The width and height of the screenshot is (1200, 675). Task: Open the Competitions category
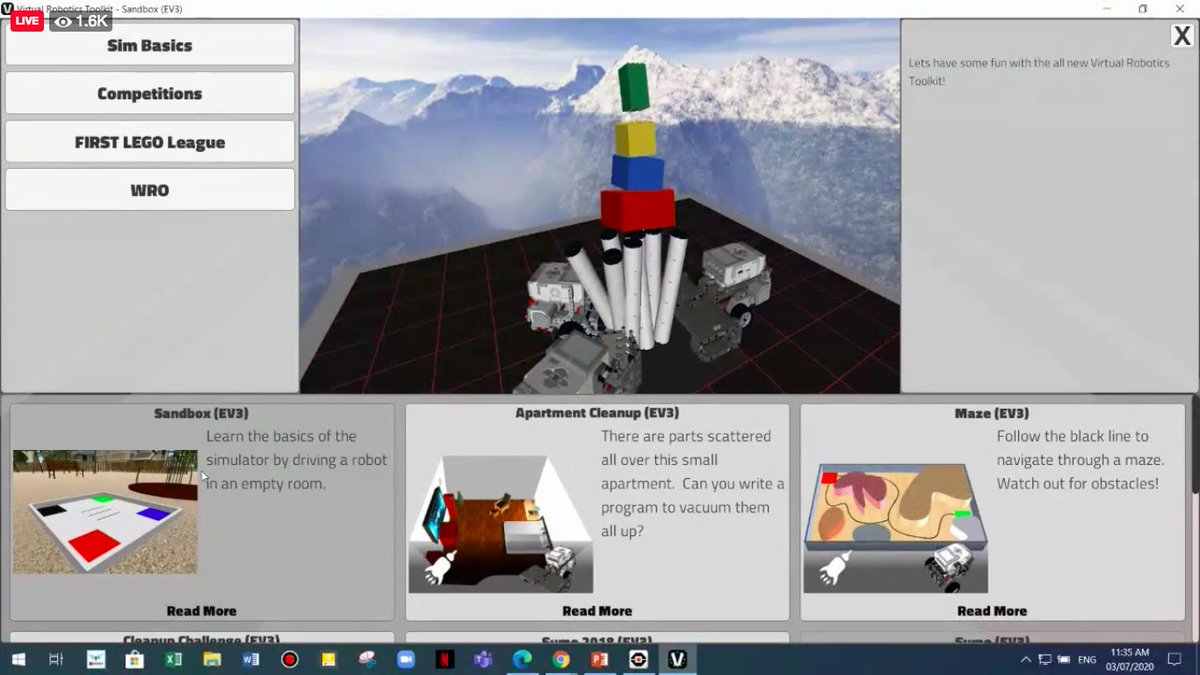pyautogui.click(x=150, y=93)
